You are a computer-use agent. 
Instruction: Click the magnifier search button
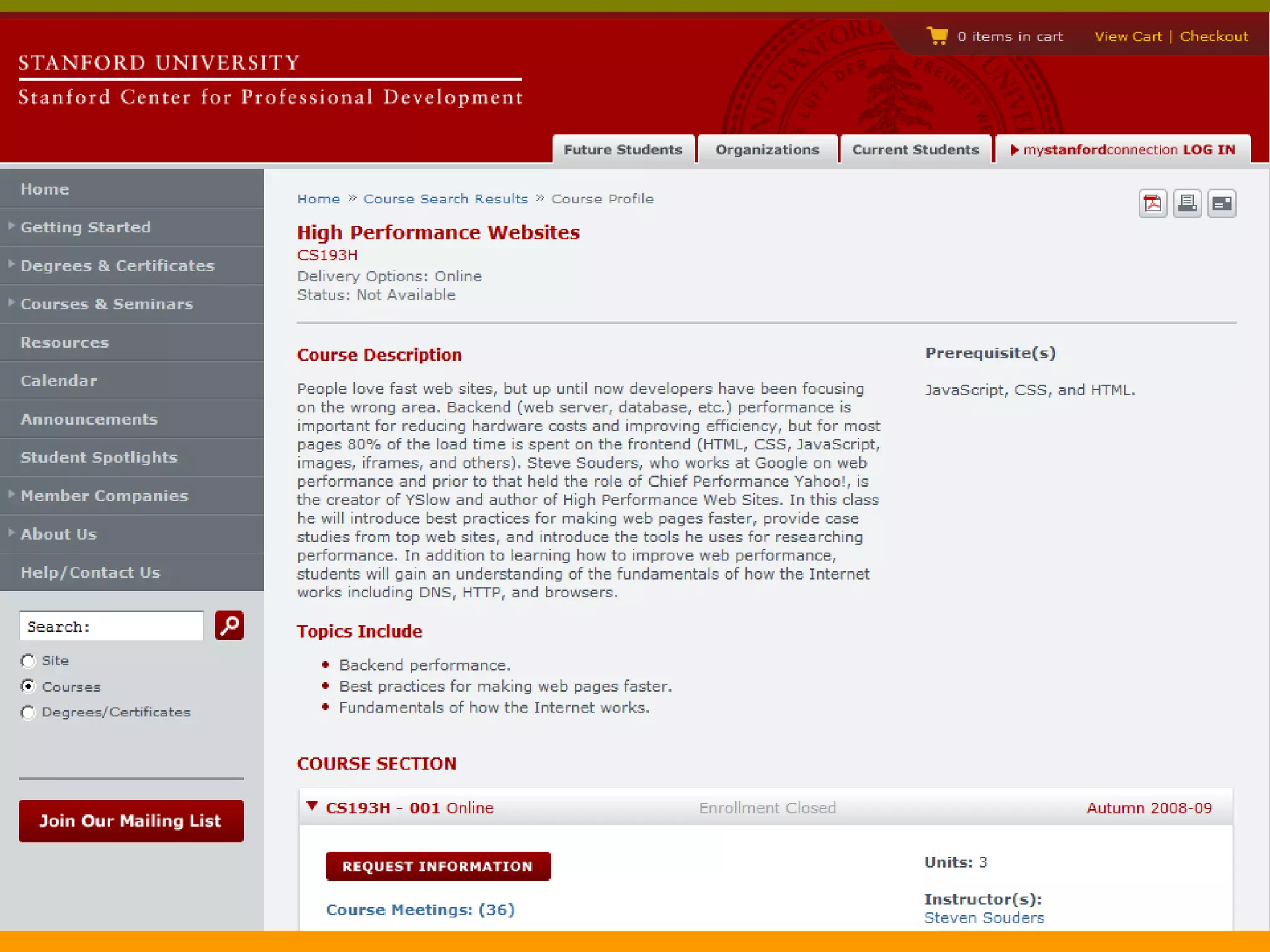(x=229, y=625)
